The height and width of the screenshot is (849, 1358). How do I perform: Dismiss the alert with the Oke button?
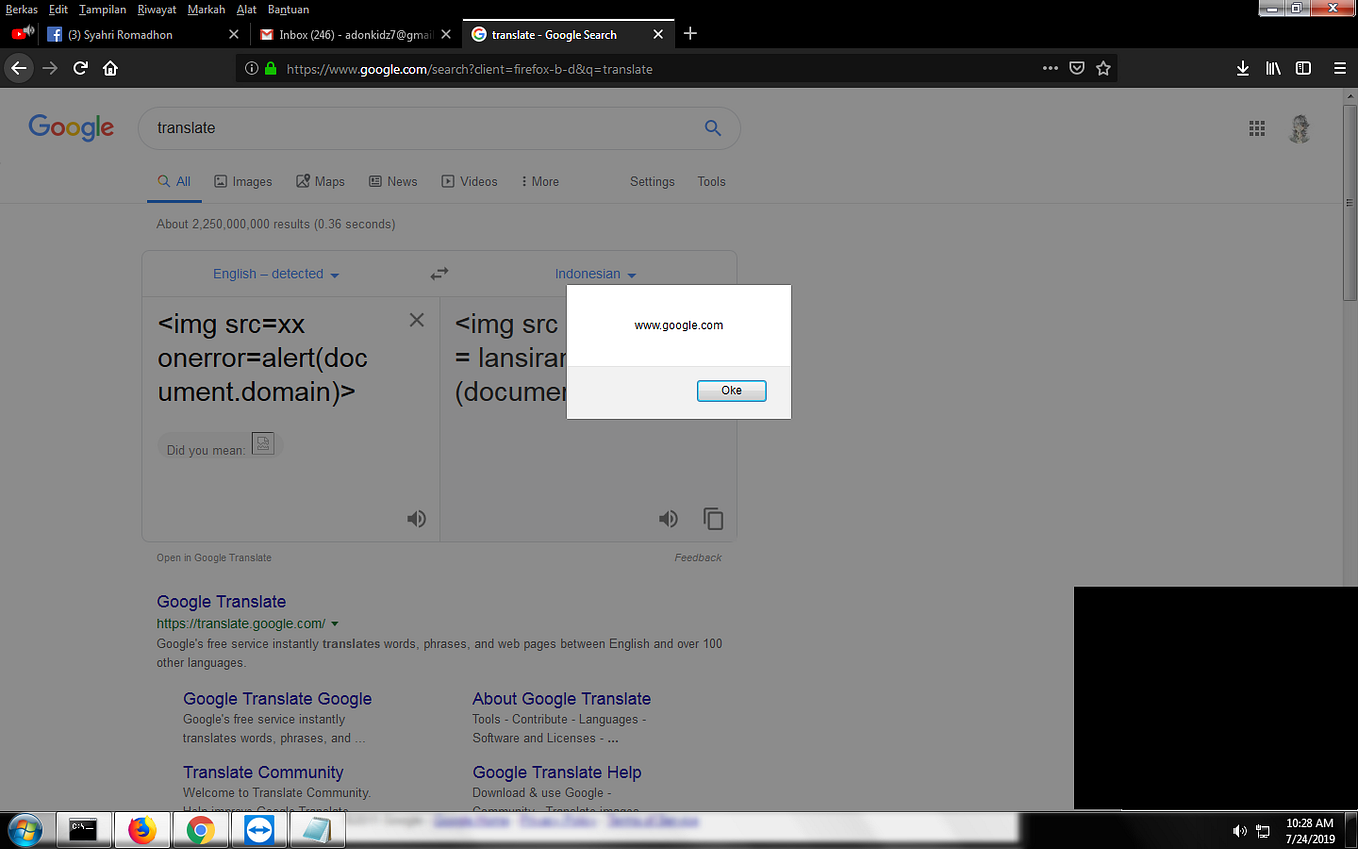click(731, 390)
